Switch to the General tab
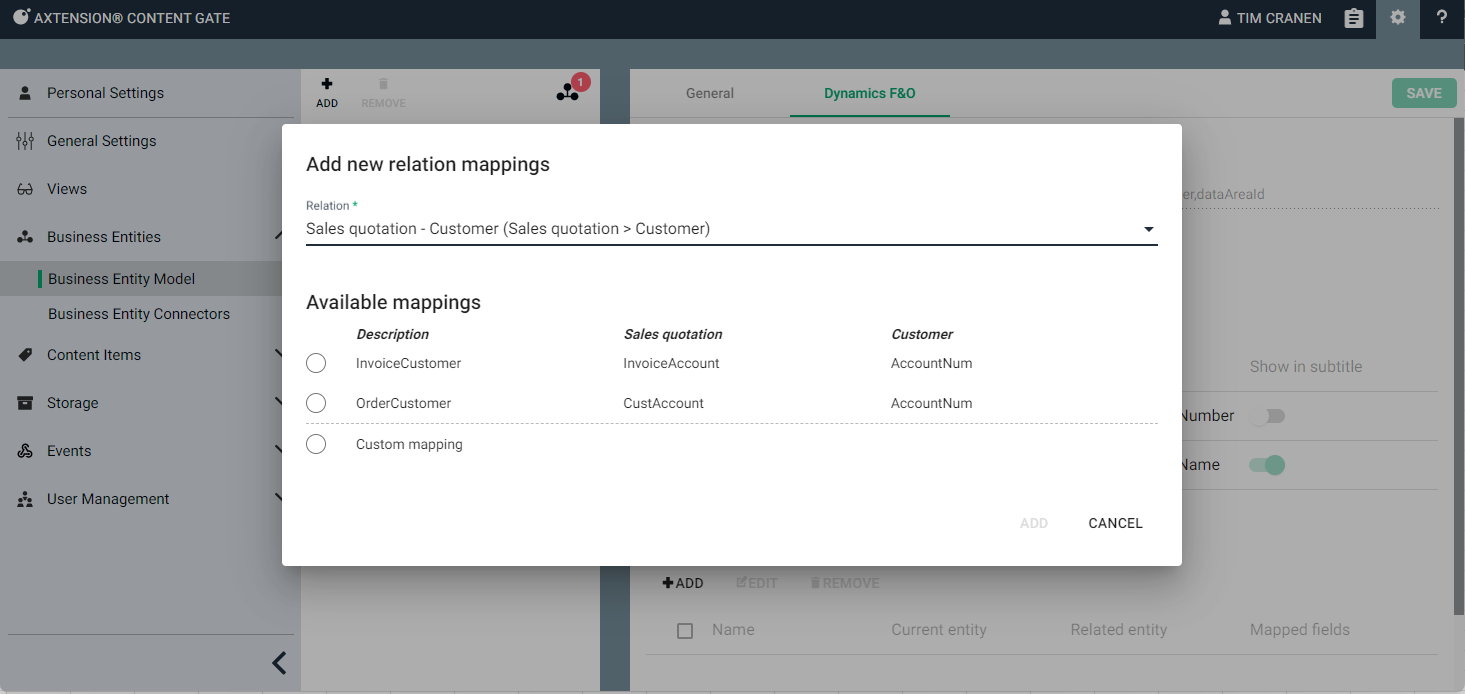Image resolution: width=1465 pixels, height=694 pixels. (710, 93)
